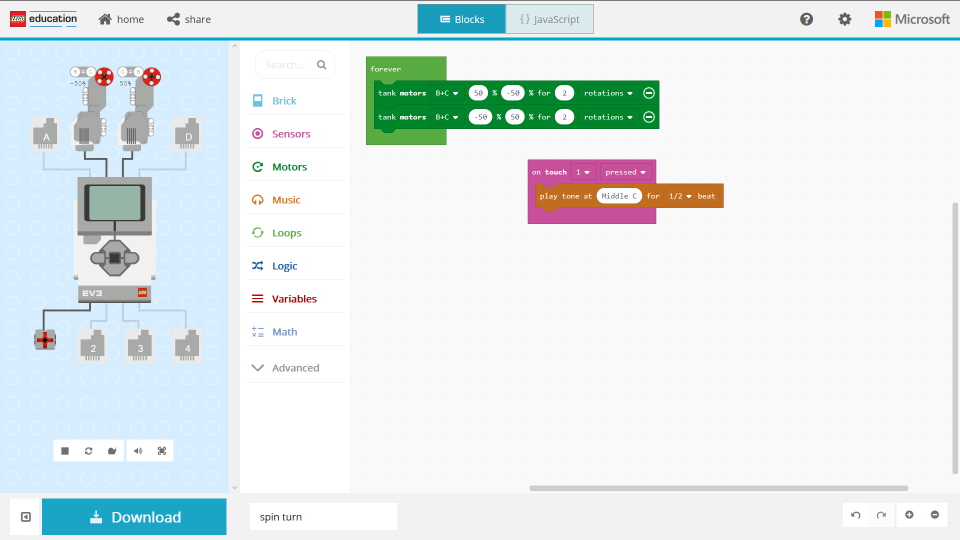The width and height of the screenshot is (960, 540).
Task: Open the help menu question icon
Action: coord(806,20)
